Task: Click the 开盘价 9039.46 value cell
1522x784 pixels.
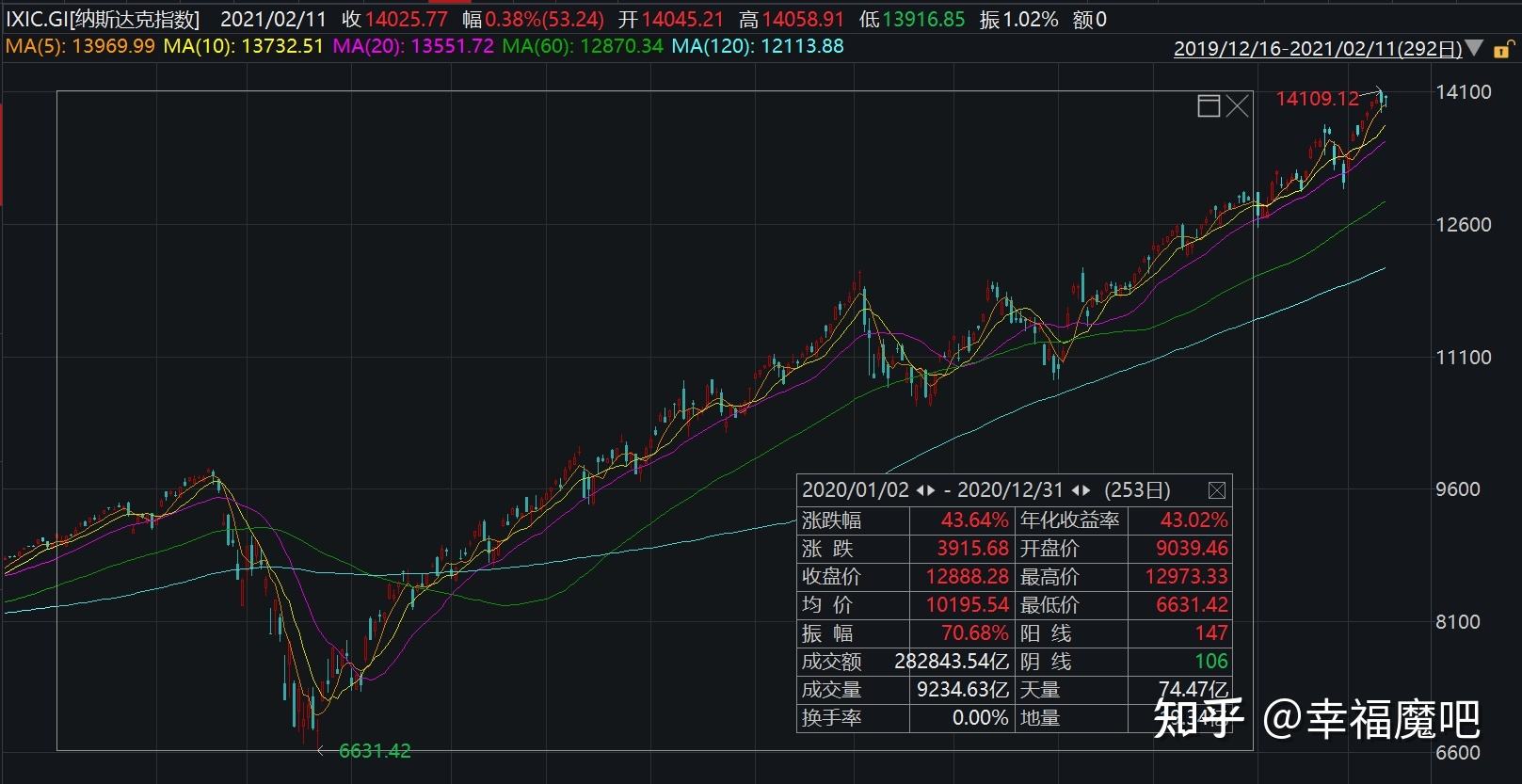Action: tap(1180, 549)
